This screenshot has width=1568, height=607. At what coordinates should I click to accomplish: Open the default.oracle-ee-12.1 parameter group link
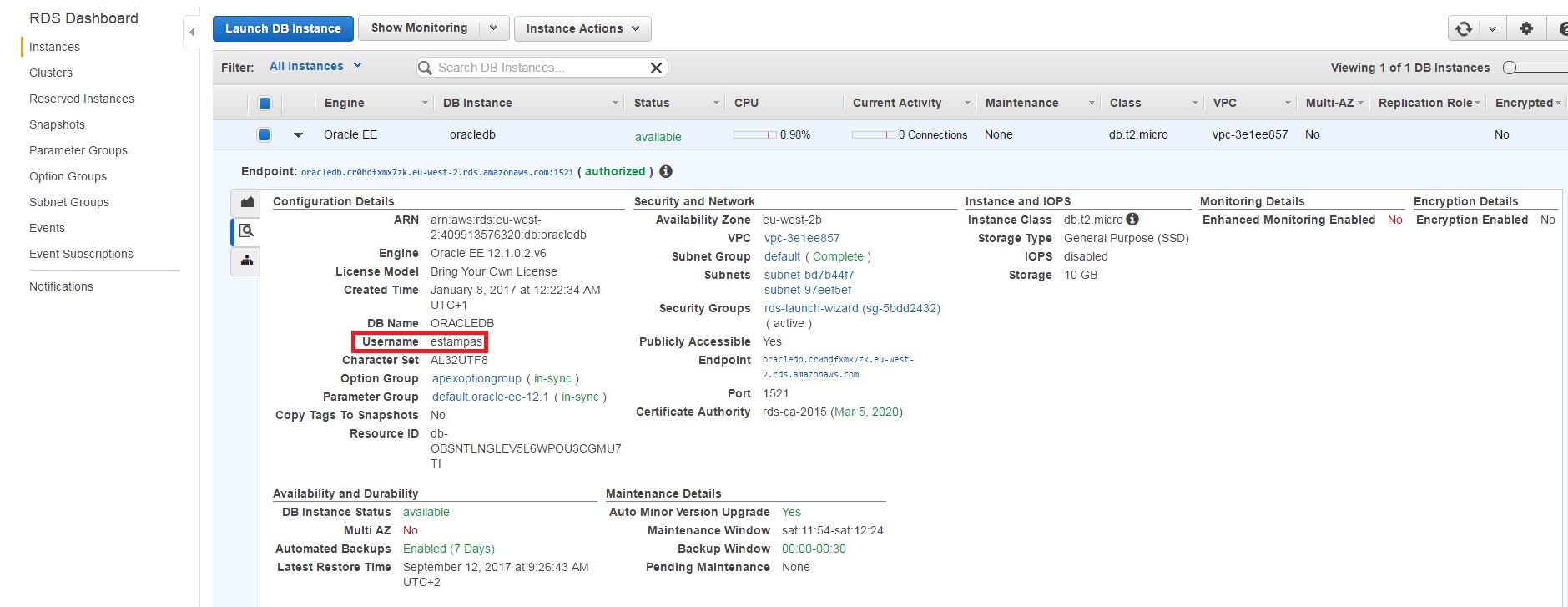pos(491,397)
